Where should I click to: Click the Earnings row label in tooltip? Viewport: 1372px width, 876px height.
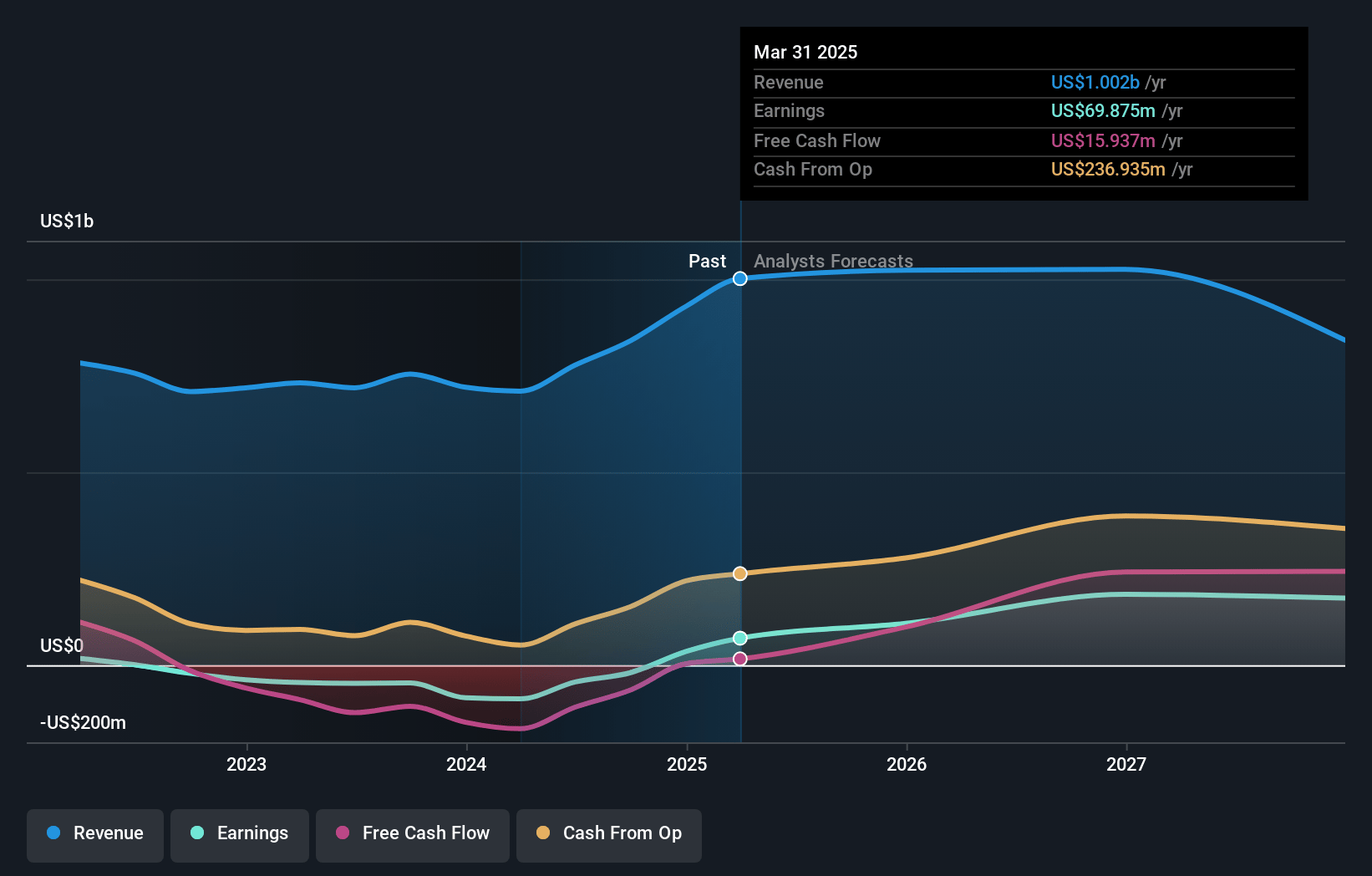tap(789, 110)
